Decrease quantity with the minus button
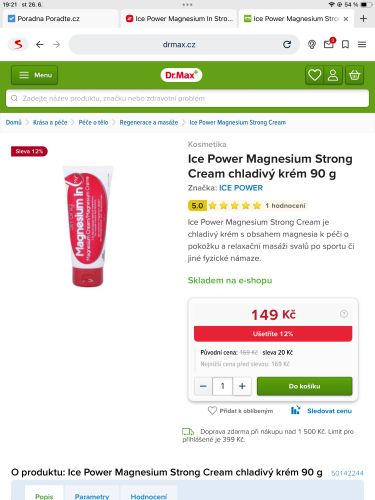This screenshot has height=500, width=375. tap(203, 386)
